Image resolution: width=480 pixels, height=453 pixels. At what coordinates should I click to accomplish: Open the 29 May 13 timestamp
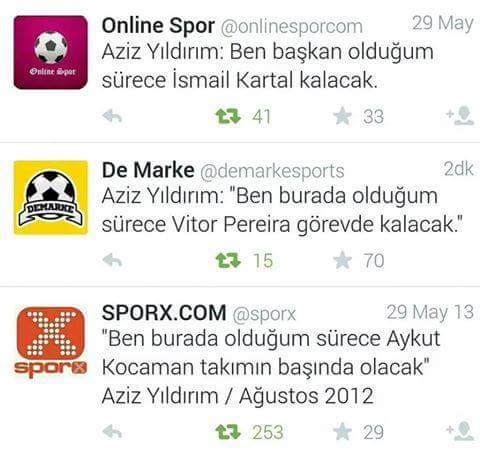pyautogui.click(x=430, y=313)
